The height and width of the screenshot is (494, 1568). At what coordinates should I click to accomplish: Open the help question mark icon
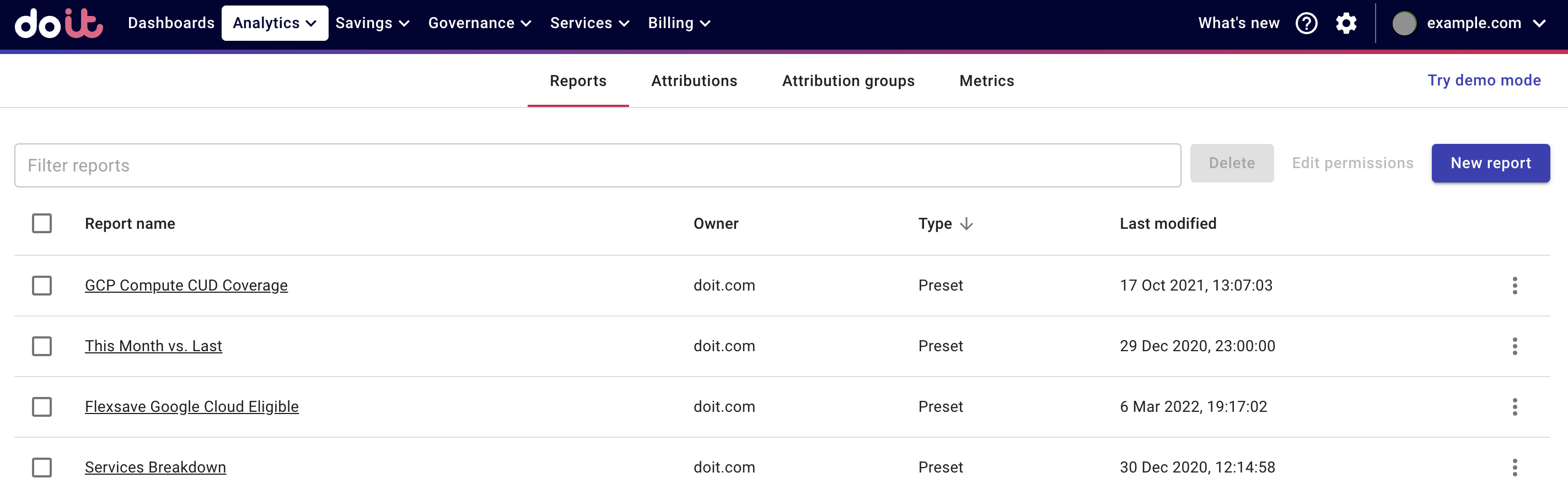(1306, 23)
